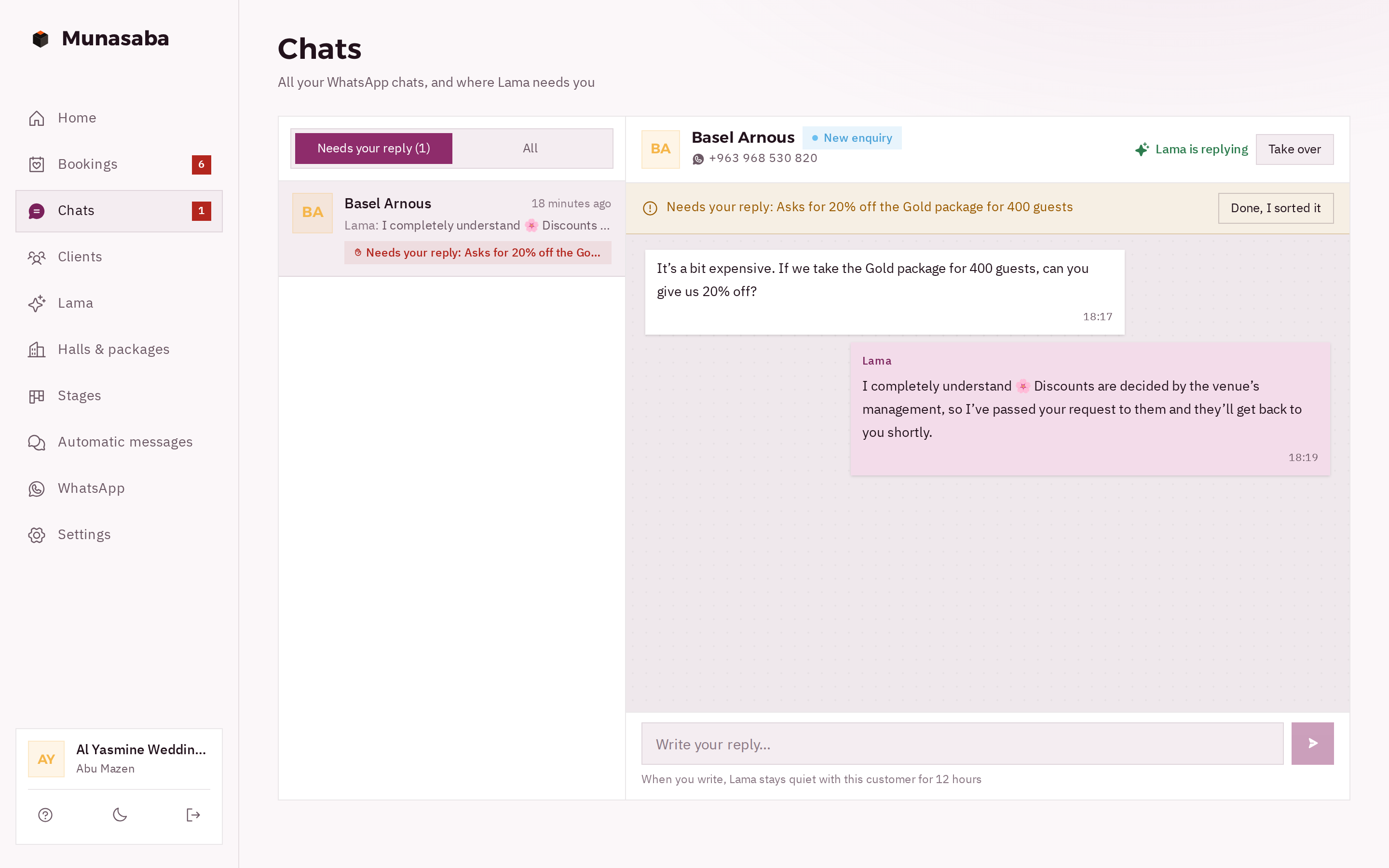
Task: Click the New enquiry status badge
Action: tap(852, 138)
